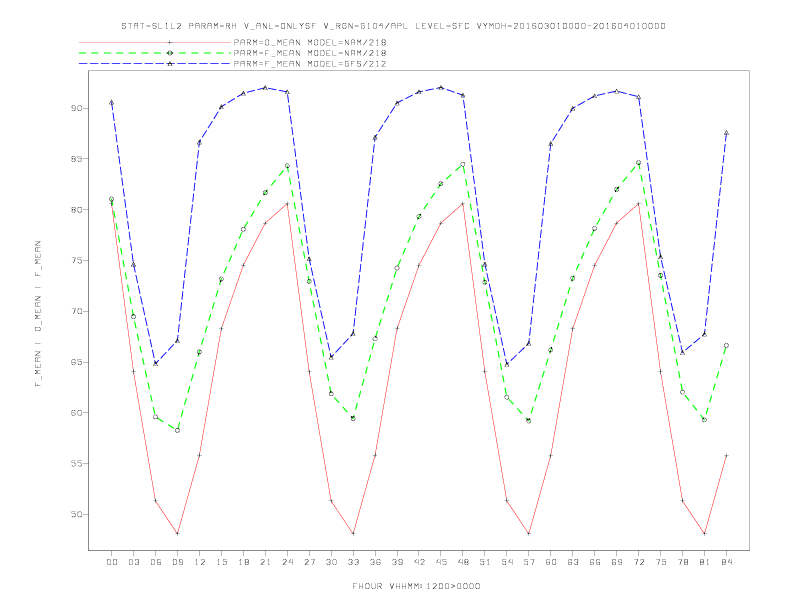Viewport: 792px width, 612px height.
Task: Click x-axis forecast hour label 54
Action: tap(507, 562)
